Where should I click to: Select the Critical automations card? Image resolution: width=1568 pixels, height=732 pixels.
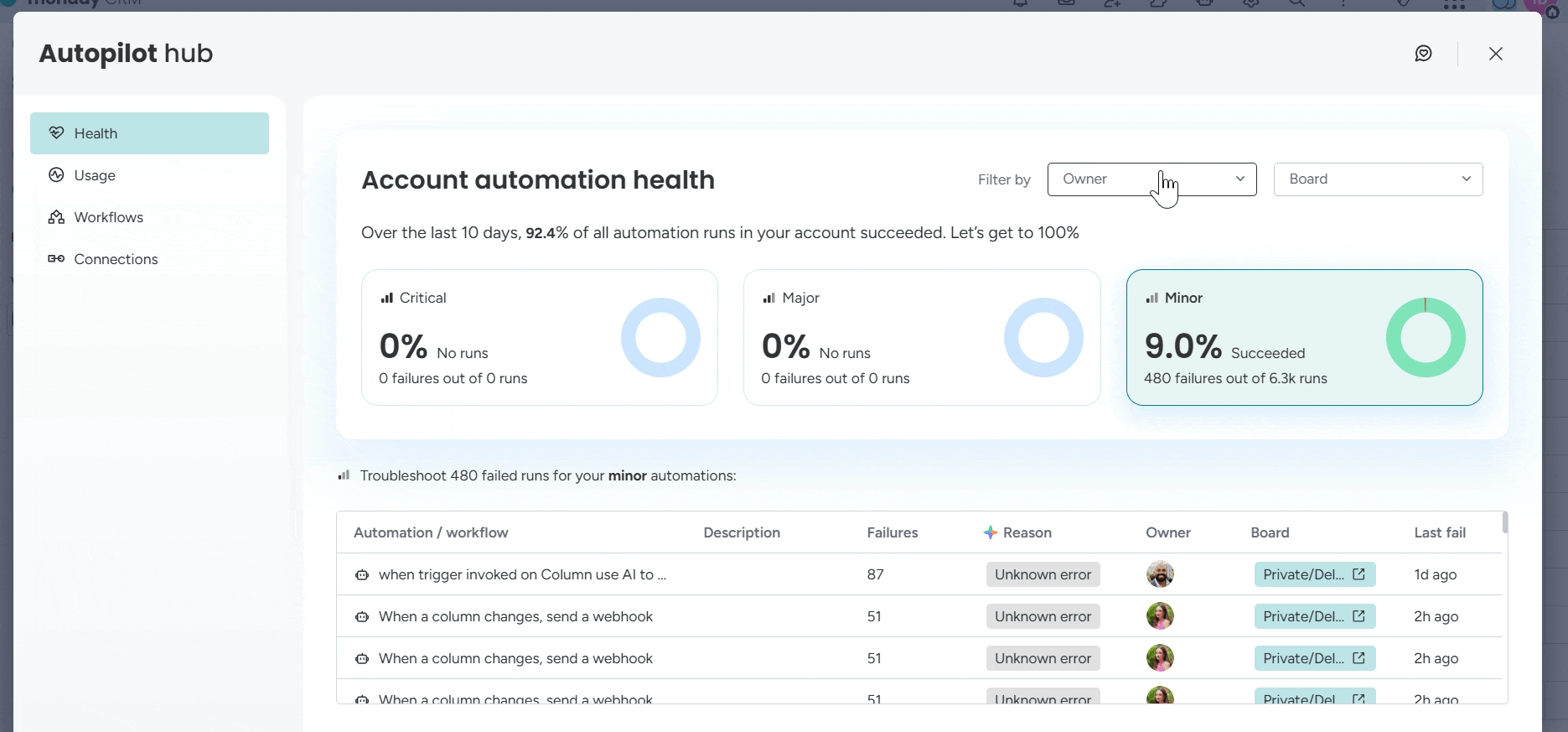pos(539,337)
